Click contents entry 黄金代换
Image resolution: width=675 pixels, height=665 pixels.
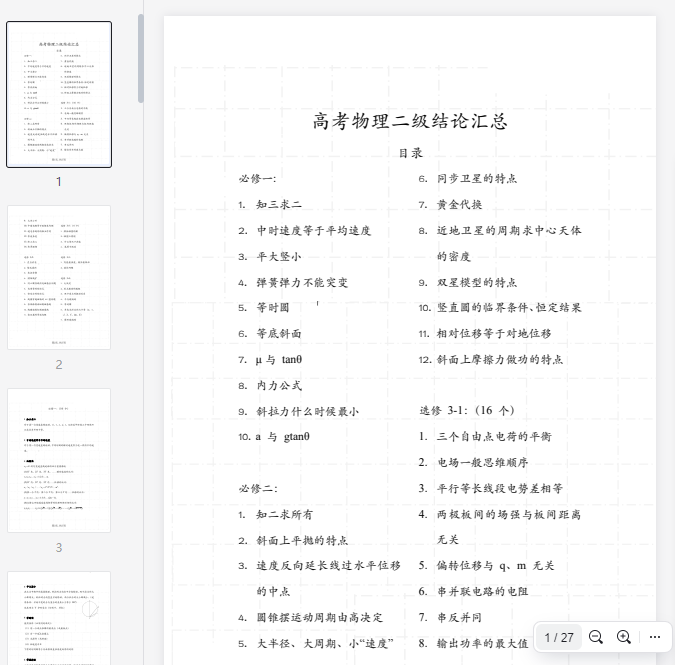coord(459,204)
